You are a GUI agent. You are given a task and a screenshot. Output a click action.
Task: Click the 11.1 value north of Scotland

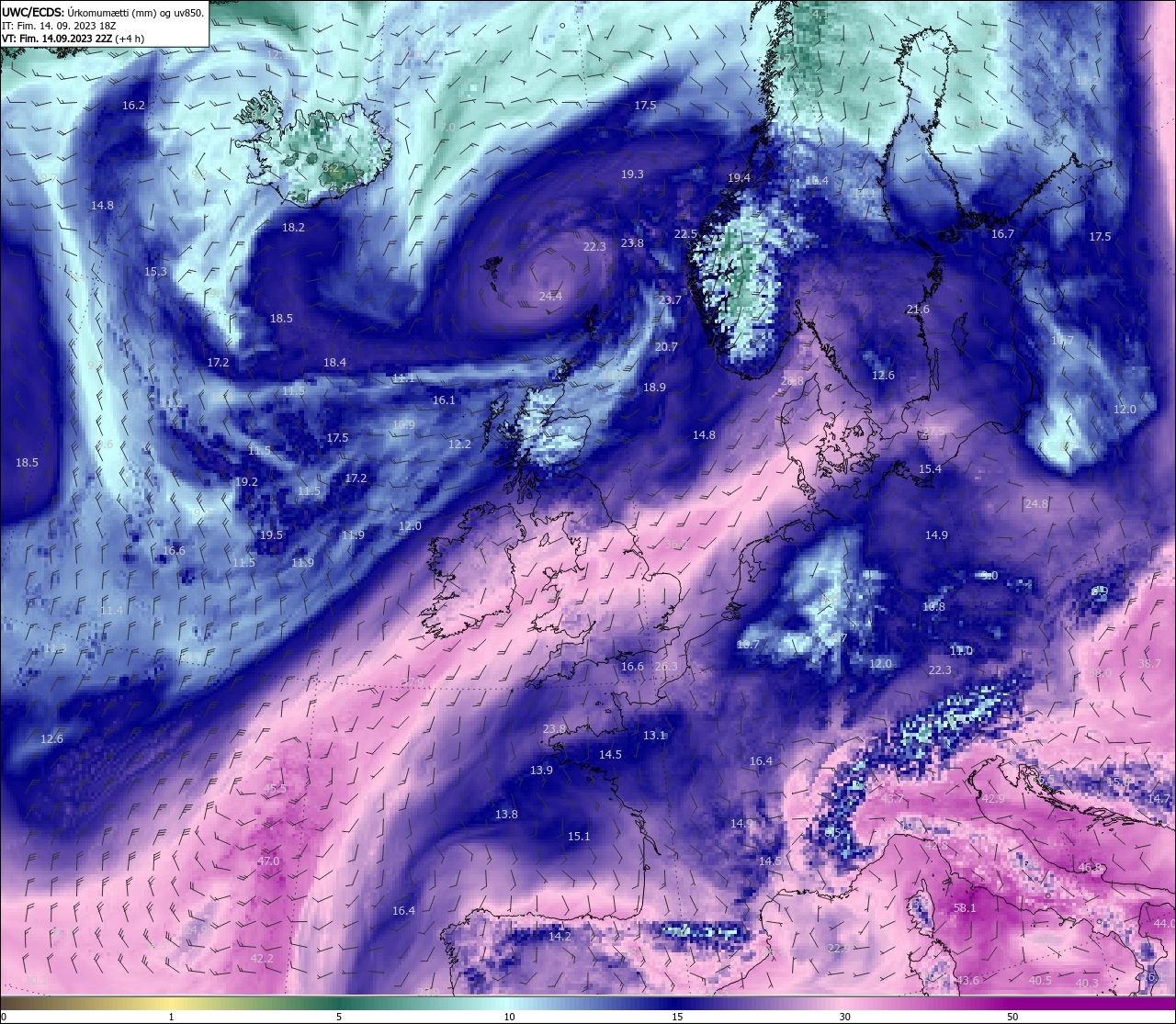pos(403,377)
